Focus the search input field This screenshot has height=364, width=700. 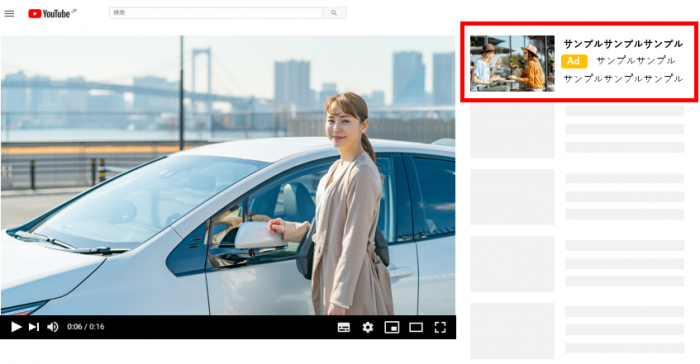point(216,13)
